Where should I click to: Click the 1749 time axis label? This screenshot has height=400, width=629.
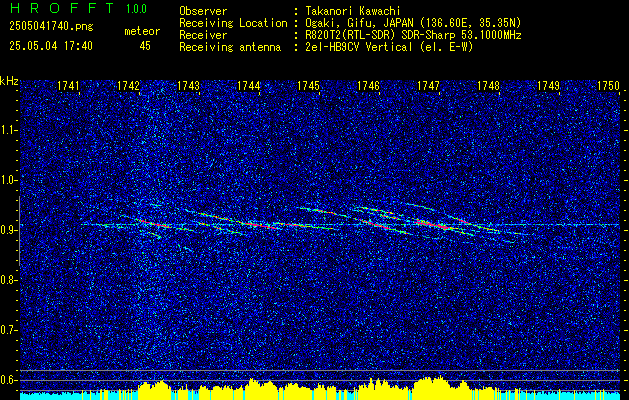pyautogui.click(x=548, y=86)
